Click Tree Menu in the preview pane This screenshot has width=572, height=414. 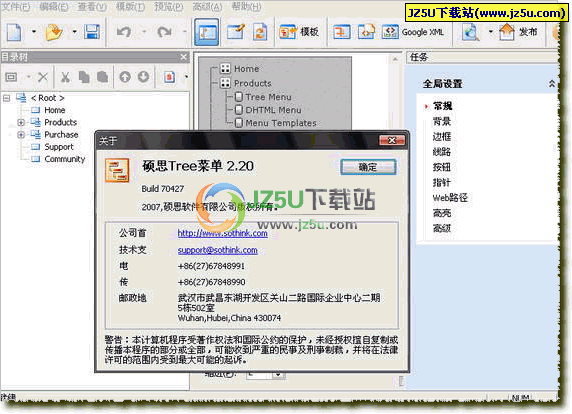coord(268,97)
